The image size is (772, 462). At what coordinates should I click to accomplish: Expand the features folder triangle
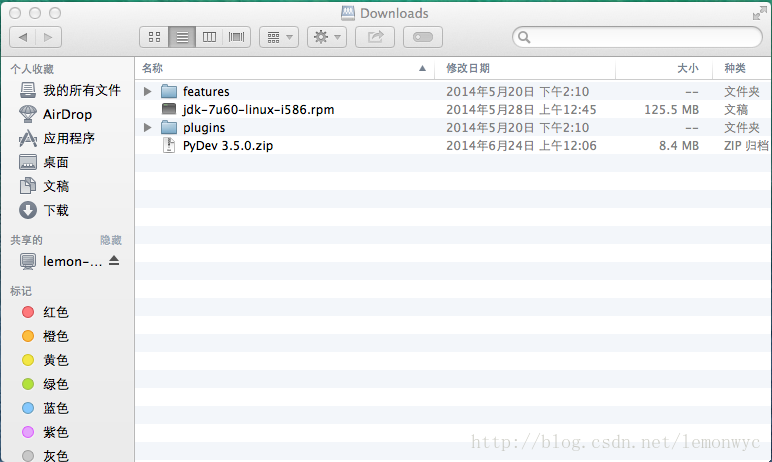click(x=147, y=91)
